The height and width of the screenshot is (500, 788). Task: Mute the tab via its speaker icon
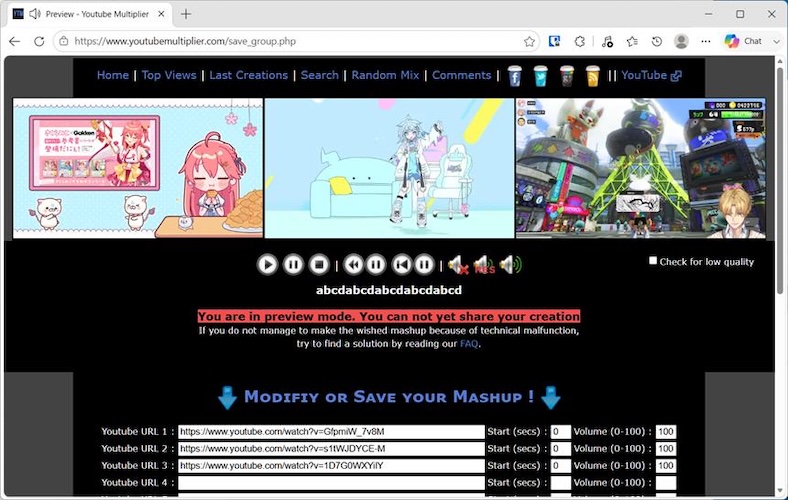pos(35,14)
